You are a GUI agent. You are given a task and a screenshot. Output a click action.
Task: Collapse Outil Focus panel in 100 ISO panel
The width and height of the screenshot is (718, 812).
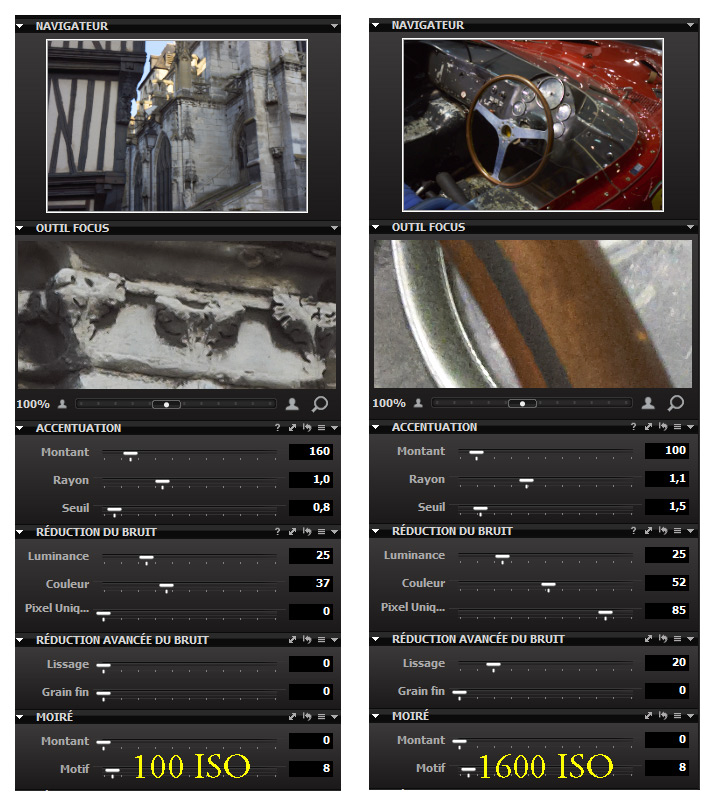pos(20,228)
